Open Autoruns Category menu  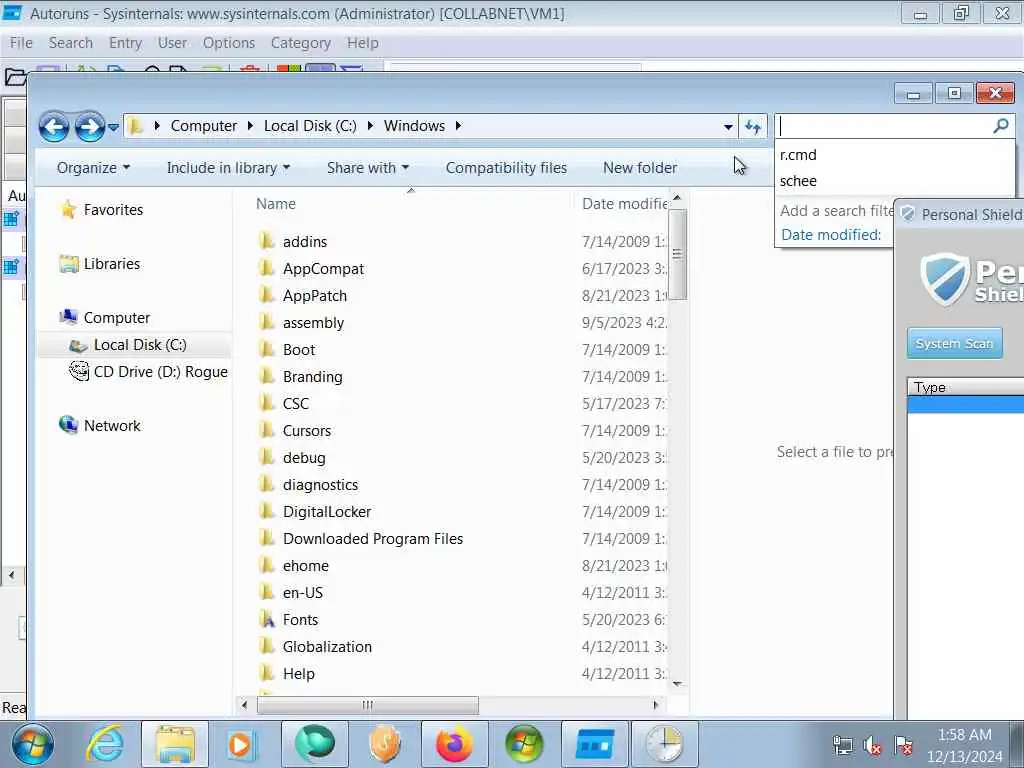pos(300,43)
